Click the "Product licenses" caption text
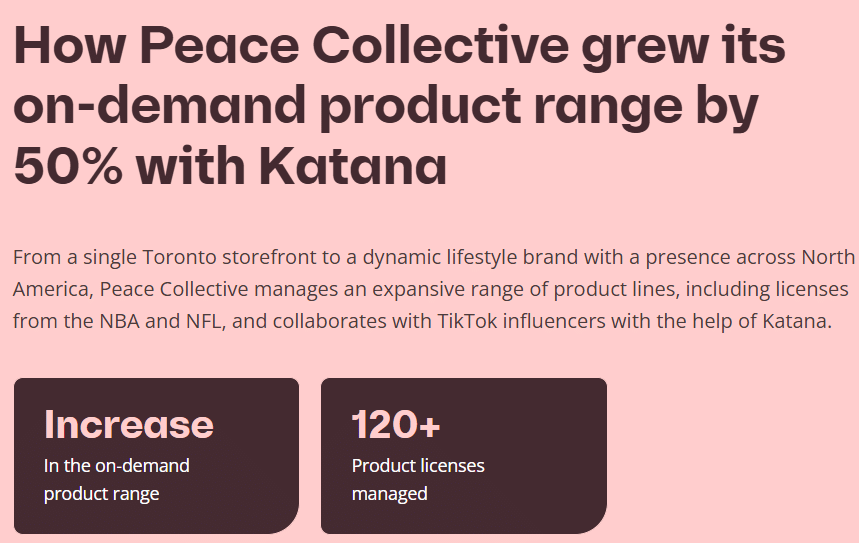The width and height of the screenshot is (859, 543). pyautogui.click(x=418, y=465)
